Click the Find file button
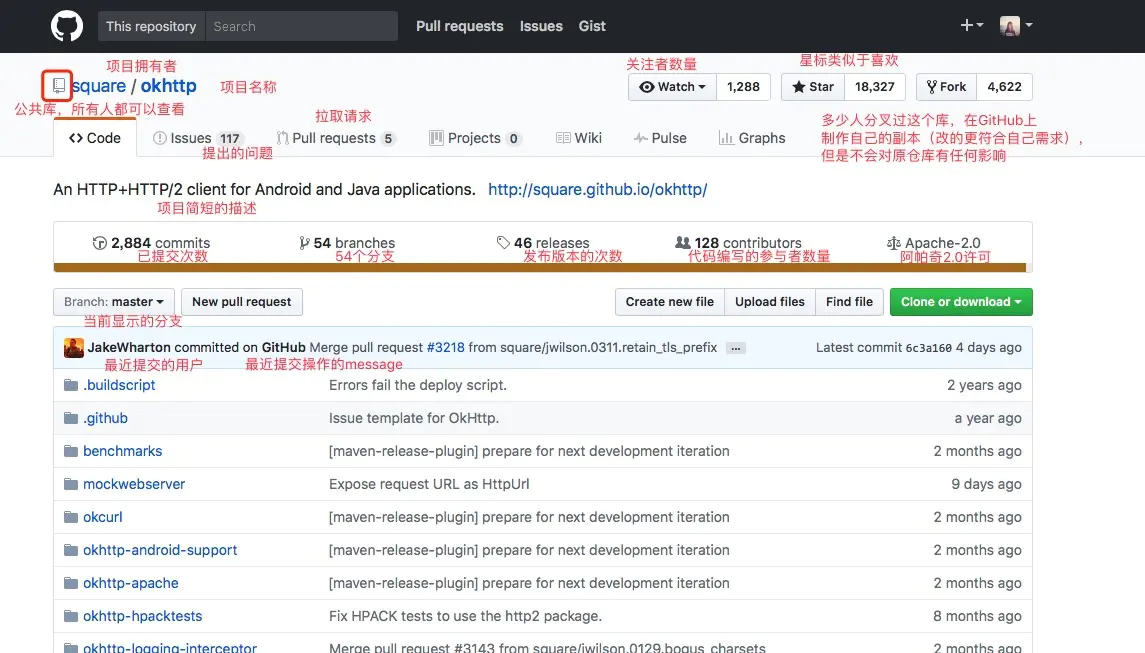Screen dimensions: 1145x653 (x=849, y=302)
